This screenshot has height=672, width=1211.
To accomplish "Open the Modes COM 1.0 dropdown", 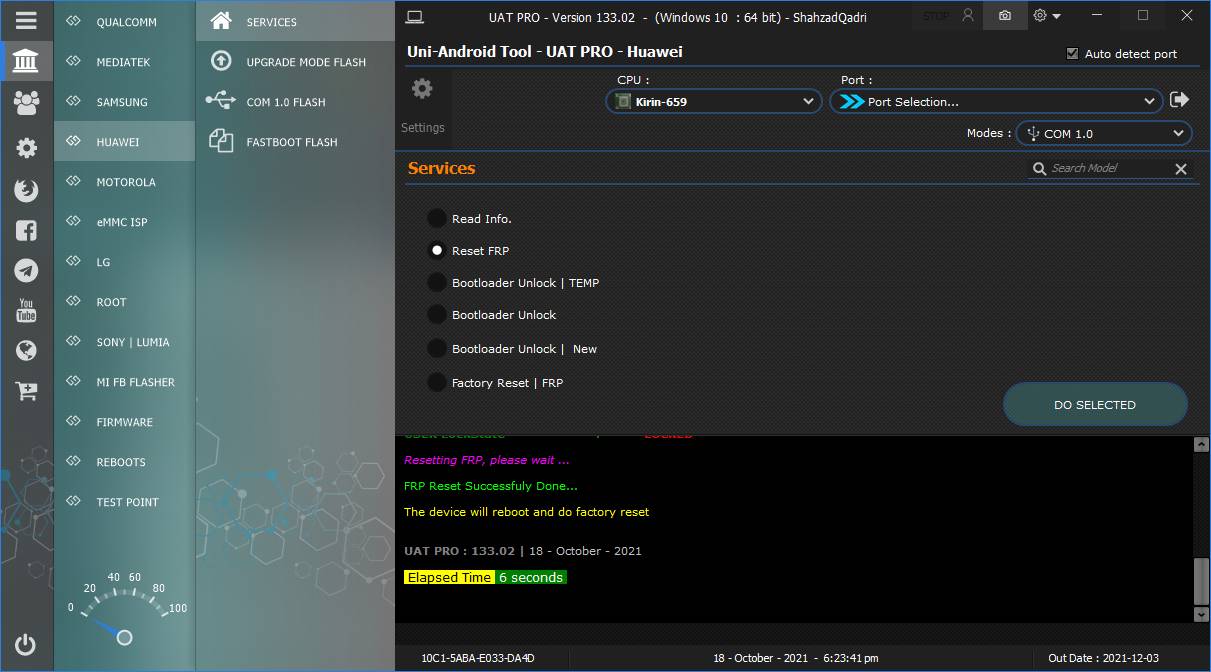I will pos(1104,133).
